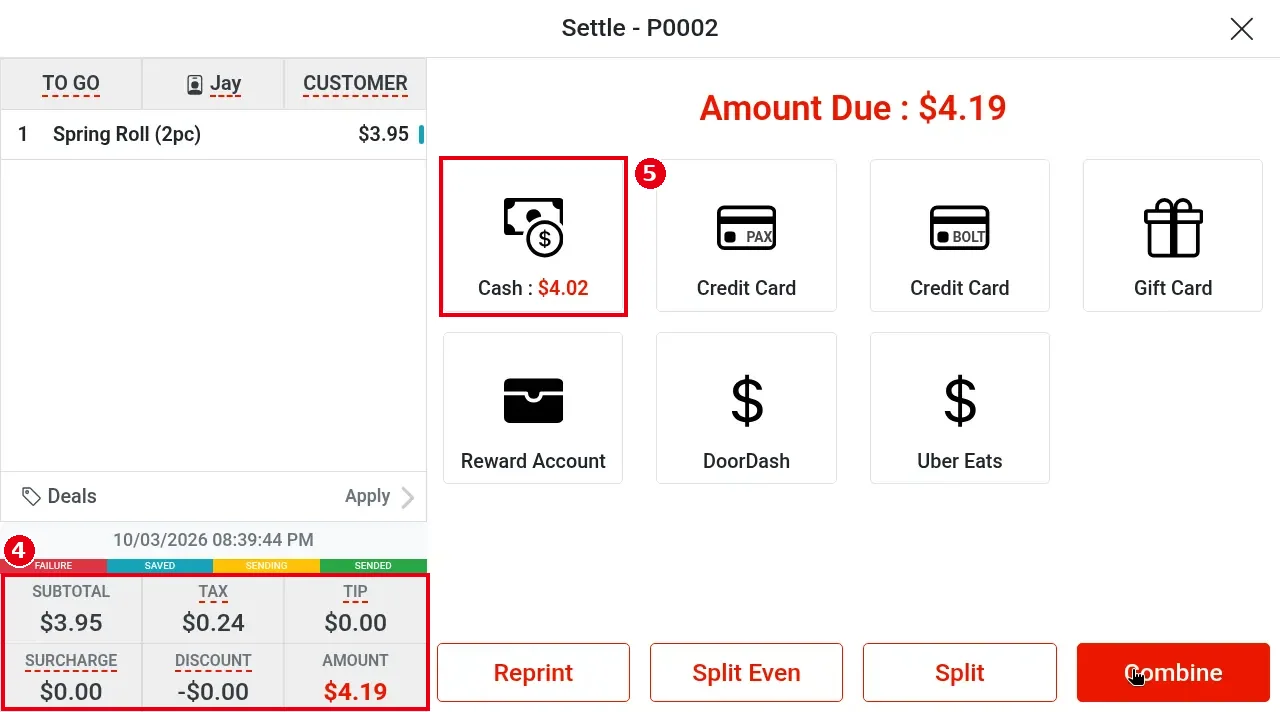
Task: Edit the SURCHARGE value
Action: point(71,677)
